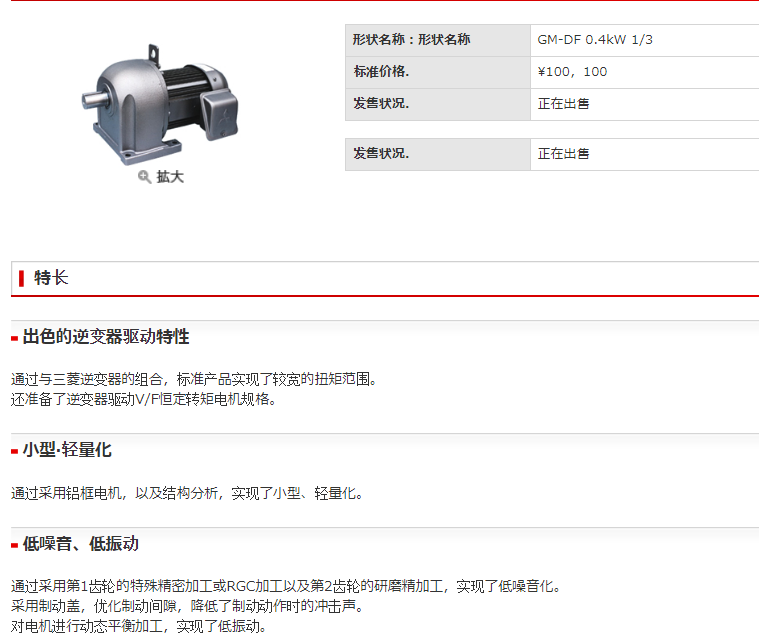Click the text about 铝框电机 lightweight design
Viewport: 759px width, 641px height.
click(x=187, y=493)
